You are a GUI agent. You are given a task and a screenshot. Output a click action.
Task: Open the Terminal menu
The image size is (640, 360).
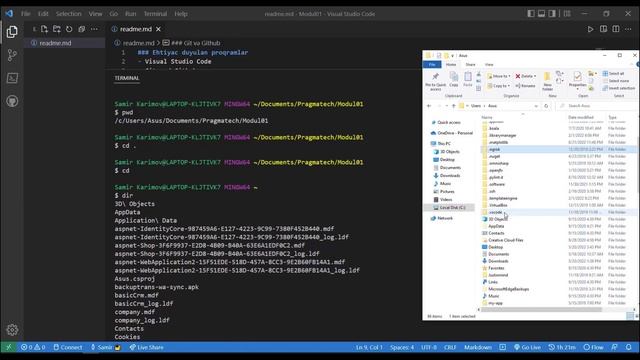(x=156, y=13)
